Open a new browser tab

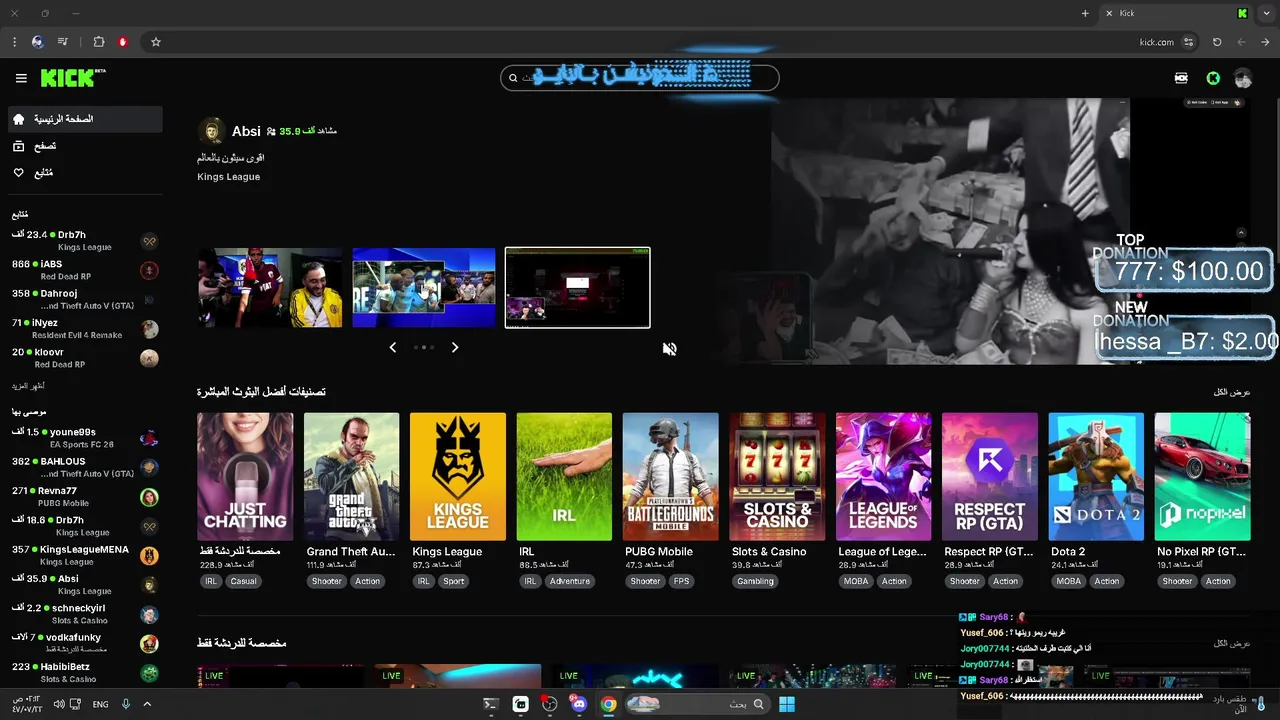click(x=1085, y=13)
